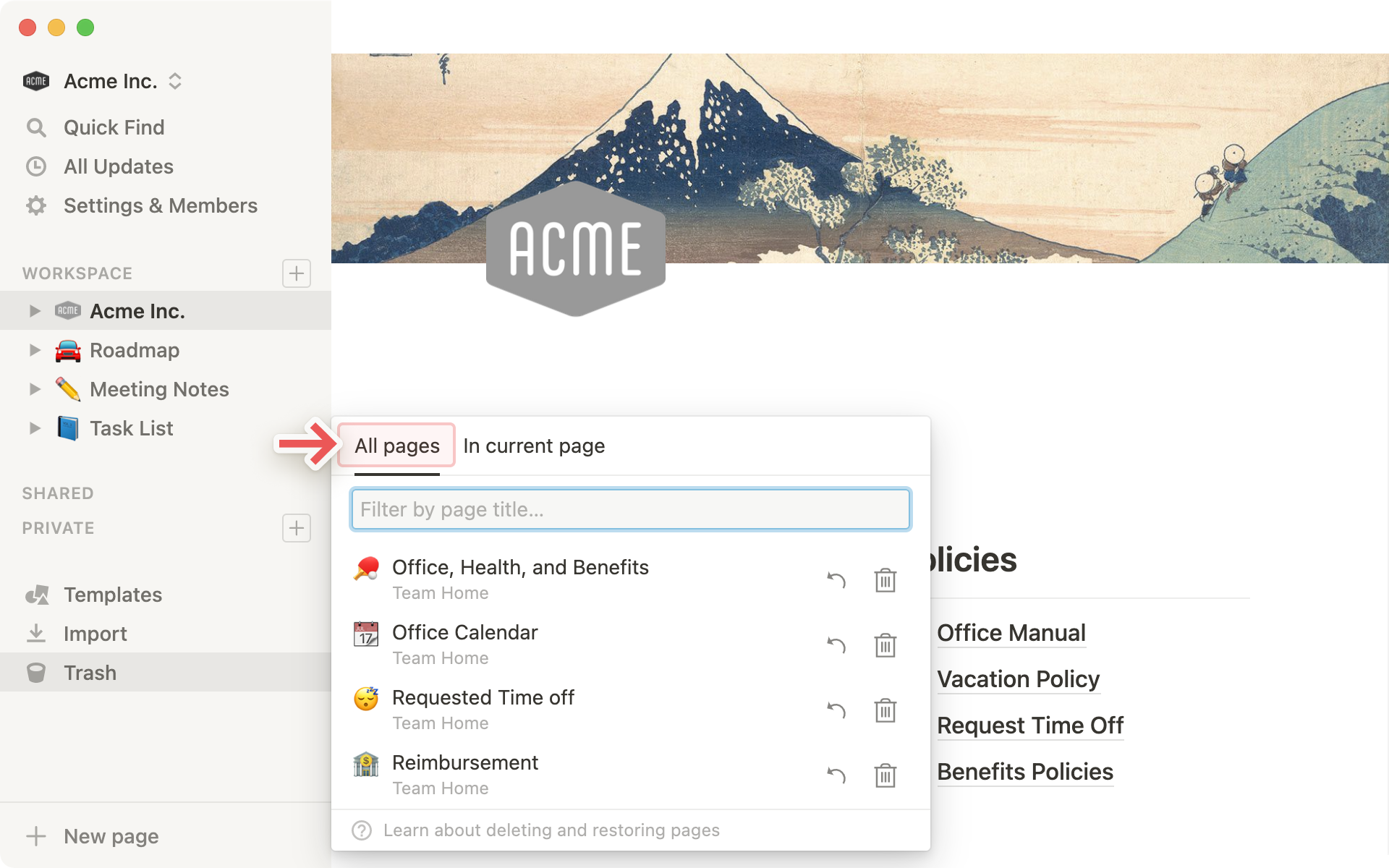Click the restore icon for Office Calendar

(836, 643)
